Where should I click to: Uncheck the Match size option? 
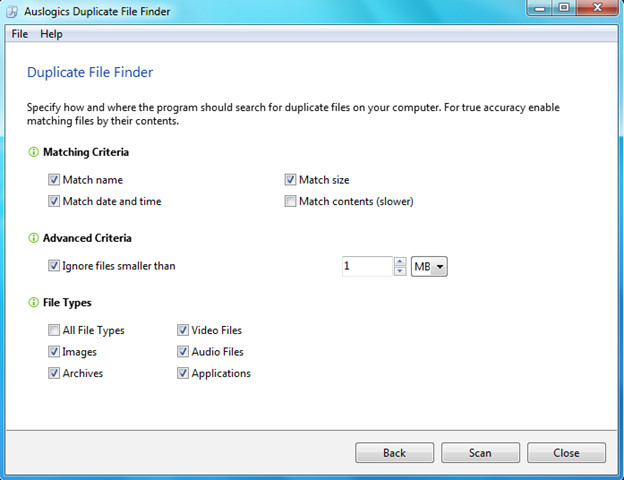pos(290,180)
